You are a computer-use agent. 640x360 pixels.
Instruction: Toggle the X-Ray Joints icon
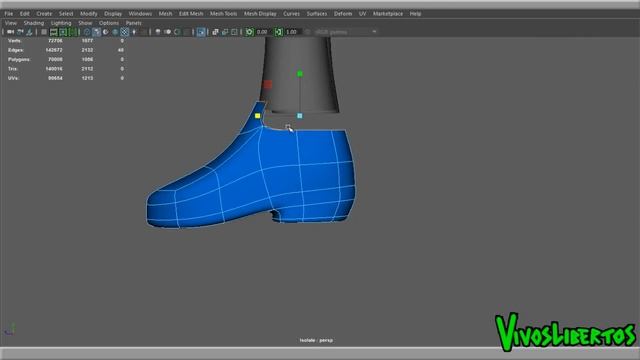point(234,32)
